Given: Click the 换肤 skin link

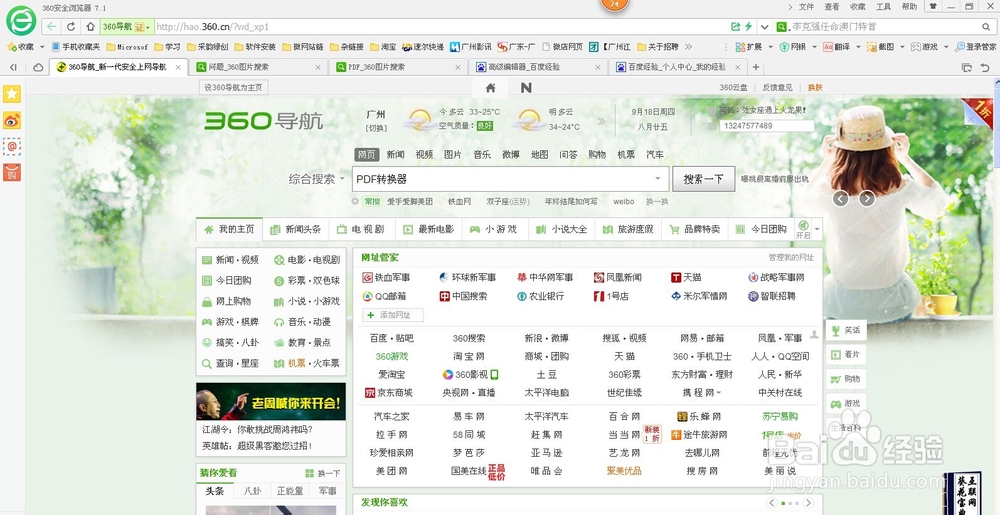Looking at the screenshot, I should click(815, 87).
